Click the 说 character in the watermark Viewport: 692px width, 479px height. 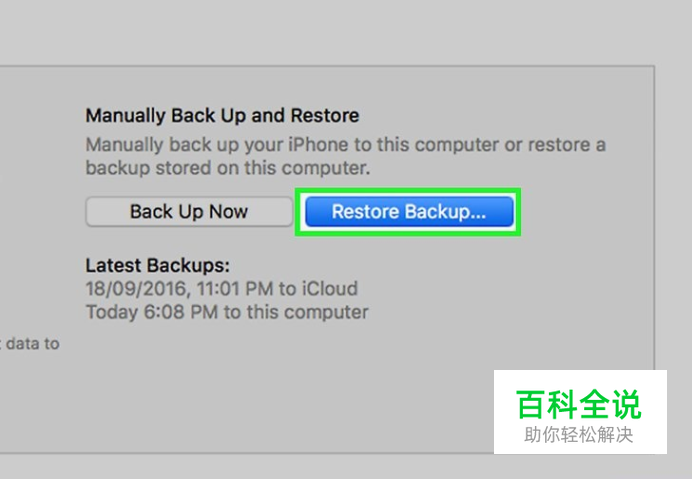[626, 404]
